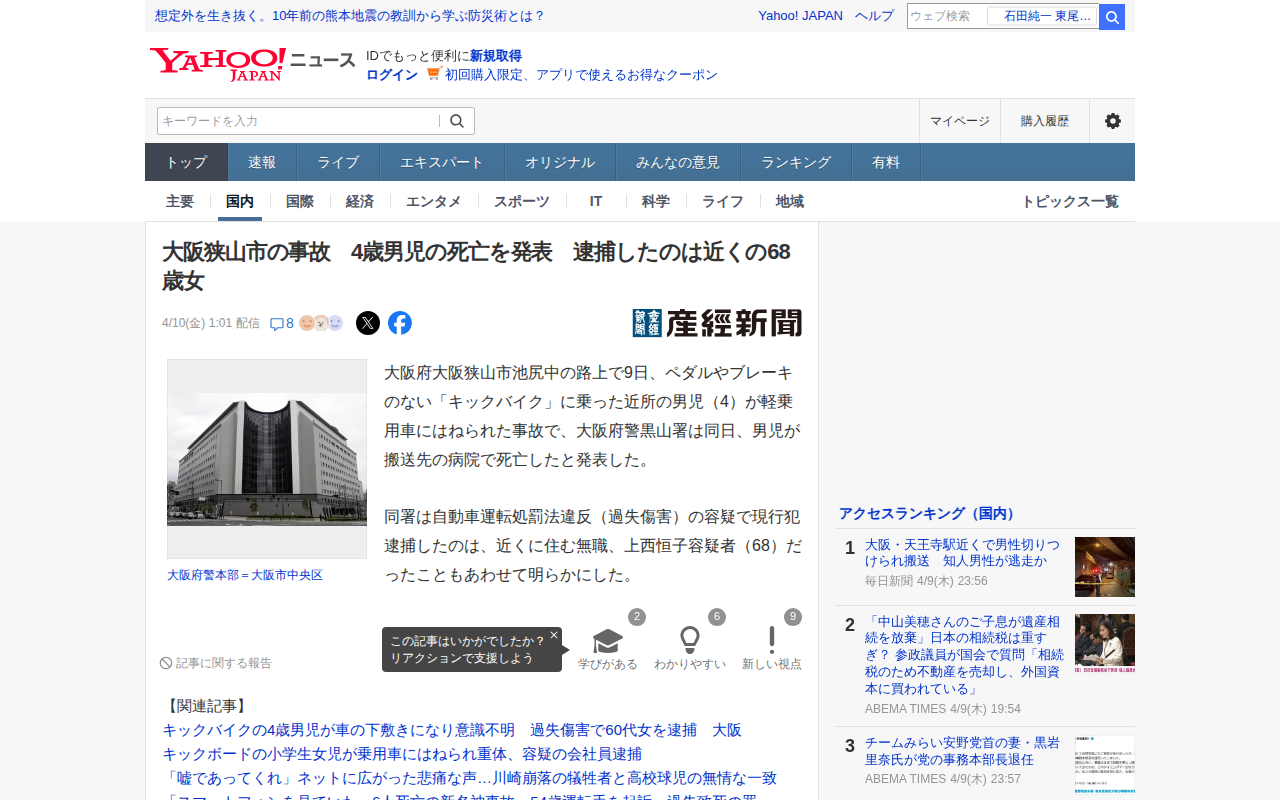1280x800 pixels.
Task: Click the 新規取得 link
Action: [x=496, y=56]
